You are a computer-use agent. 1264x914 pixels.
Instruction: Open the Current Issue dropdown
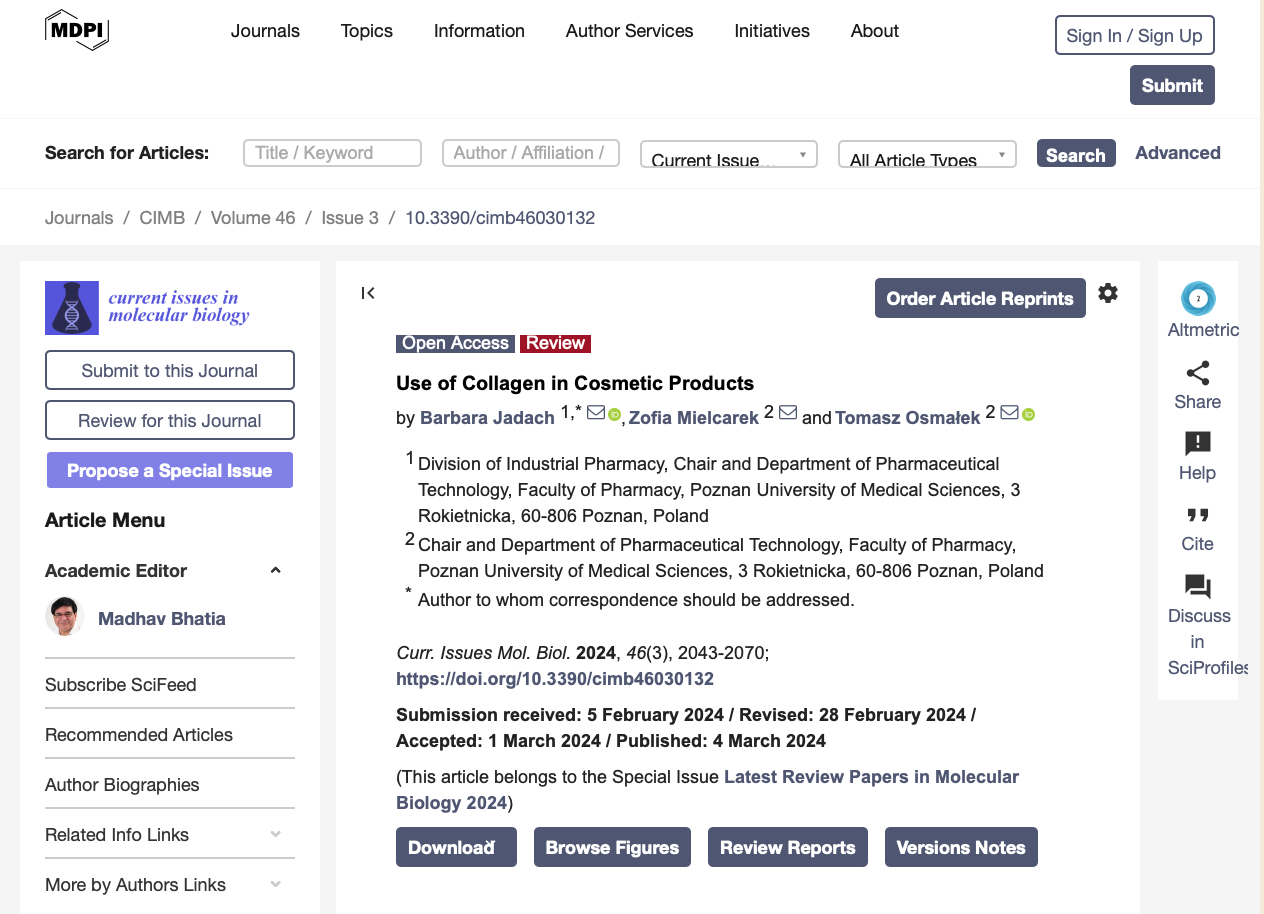728,154
